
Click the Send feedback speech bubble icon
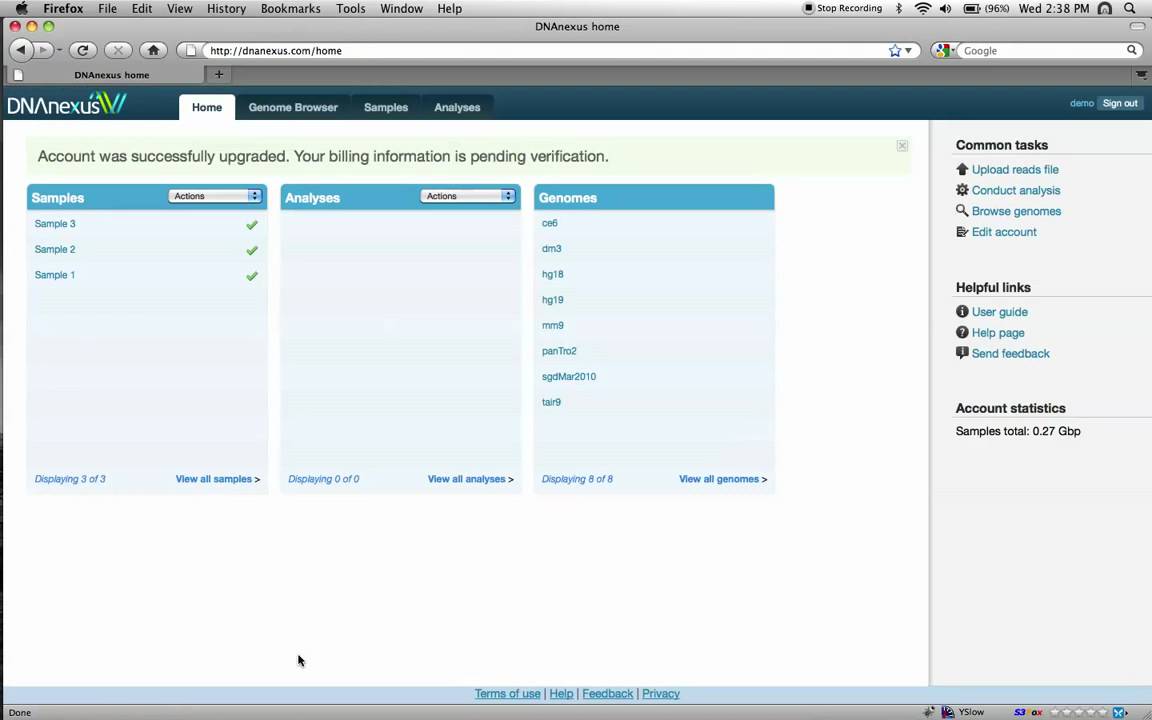[962, 353]
